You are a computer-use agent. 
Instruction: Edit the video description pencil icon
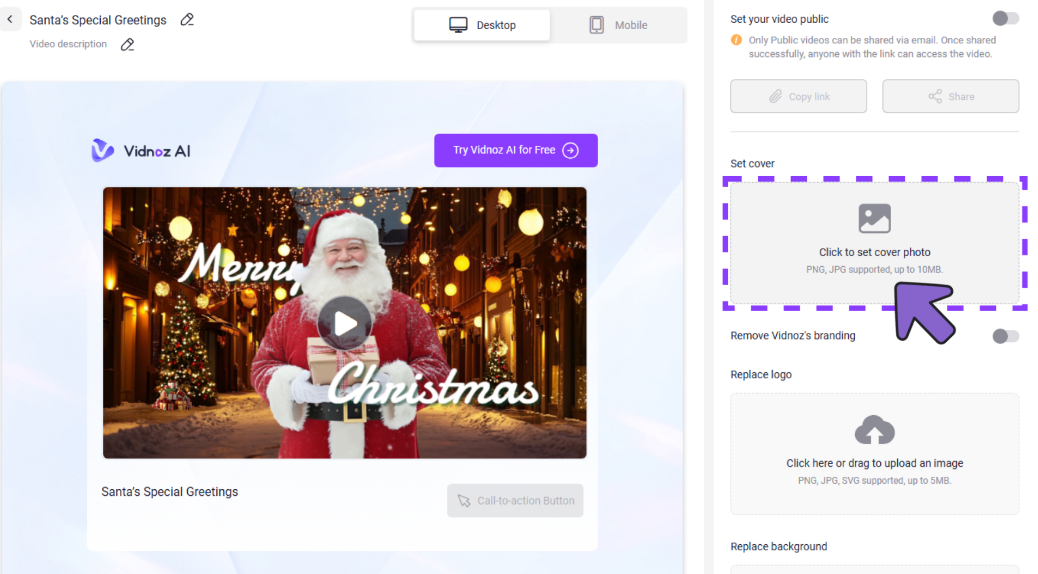point(127,44)
